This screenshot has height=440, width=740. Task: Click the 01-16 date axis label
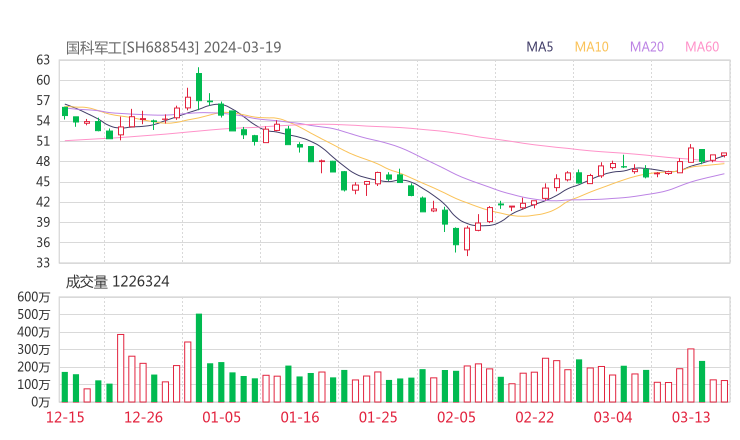300,417
